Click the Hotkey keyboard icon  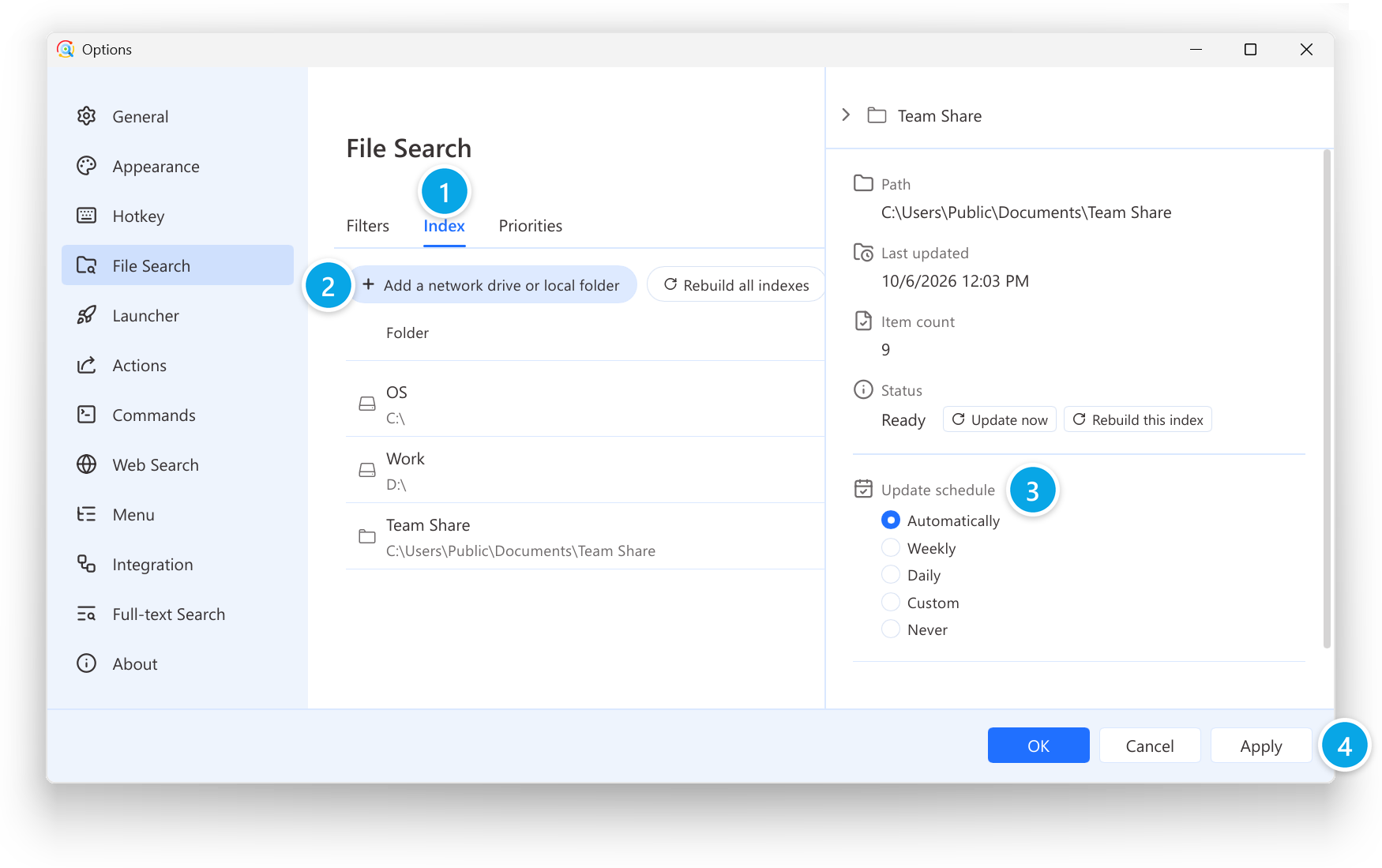86,216
